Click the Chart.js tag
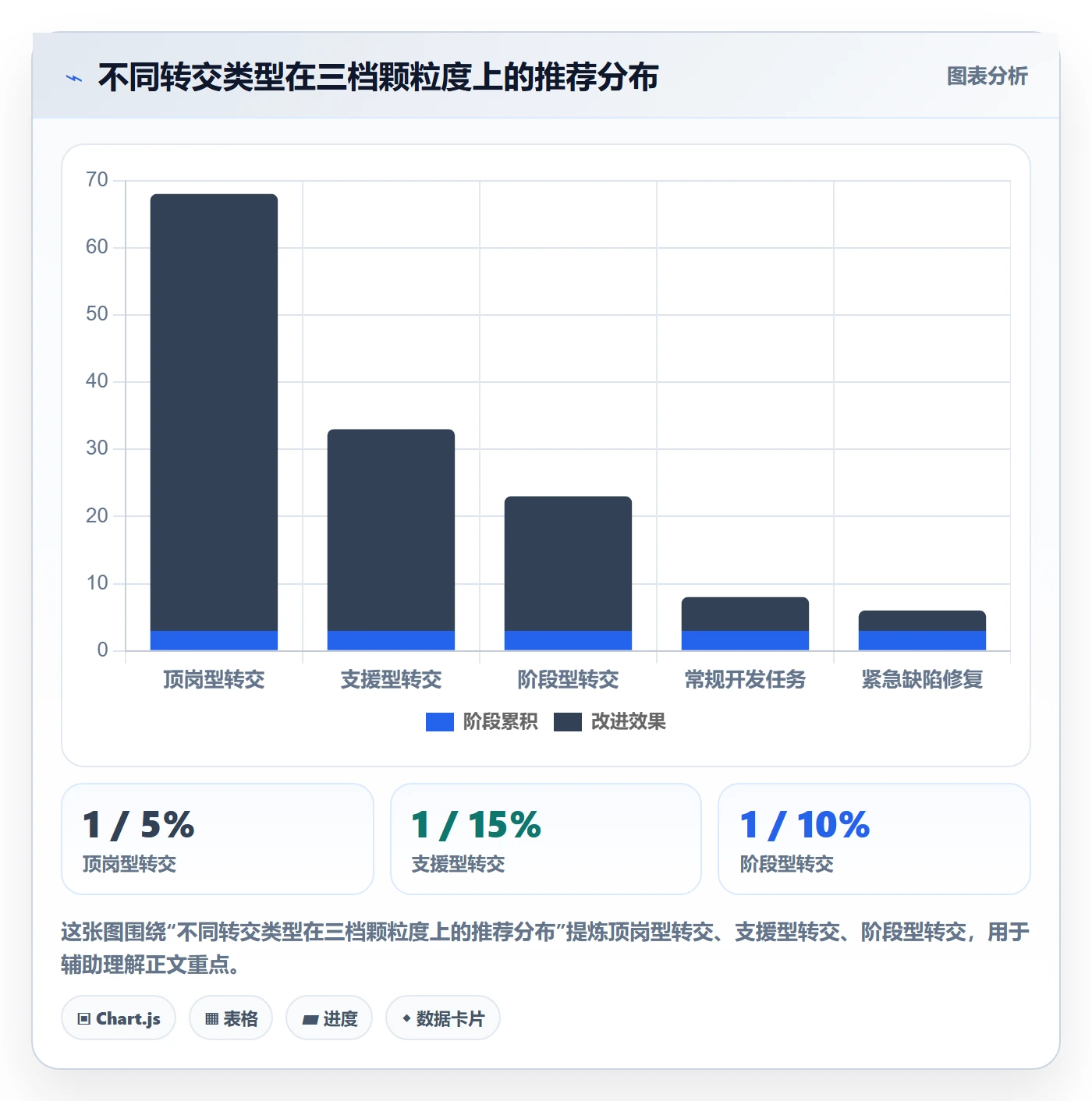 (119, 1018)
